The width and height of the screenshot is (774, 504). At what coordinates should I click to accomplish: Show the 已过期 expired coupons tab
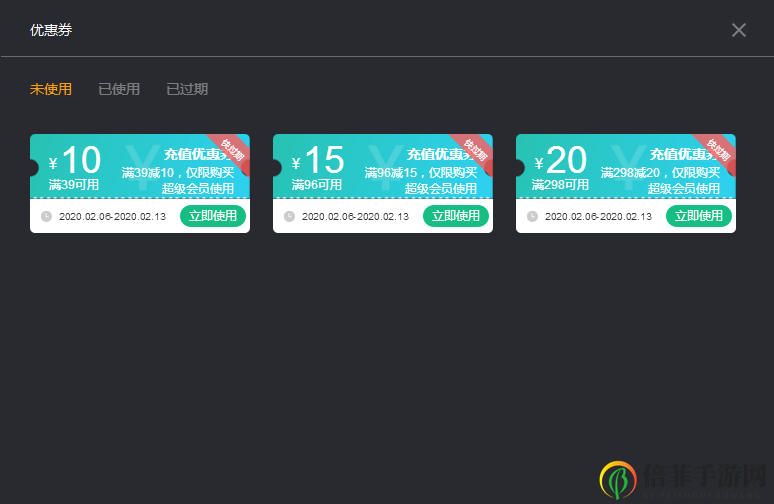pyautogui.click(x=187, y=89)
